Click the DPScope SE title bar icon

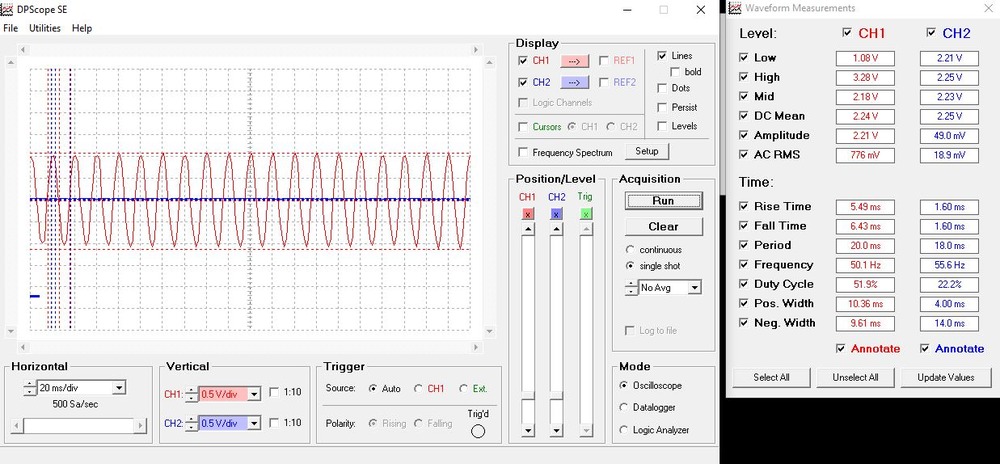point(9,9)
